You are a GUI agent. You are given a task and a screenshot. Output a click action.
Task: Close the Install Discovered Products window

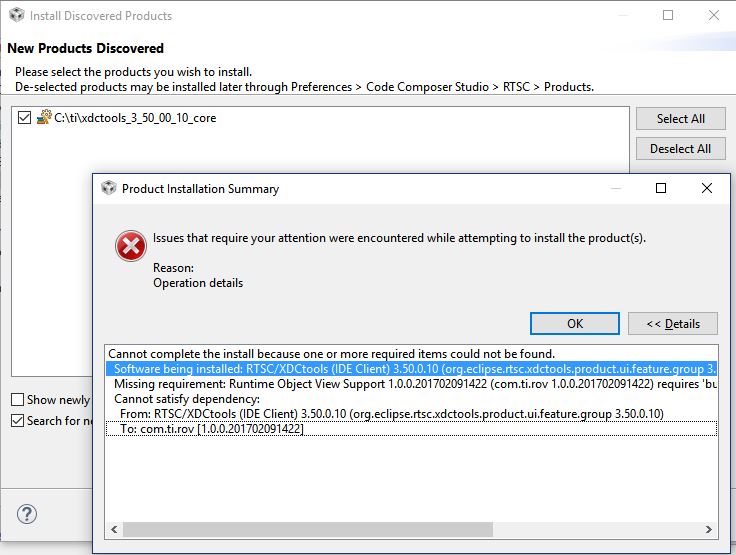pos(713,15)
